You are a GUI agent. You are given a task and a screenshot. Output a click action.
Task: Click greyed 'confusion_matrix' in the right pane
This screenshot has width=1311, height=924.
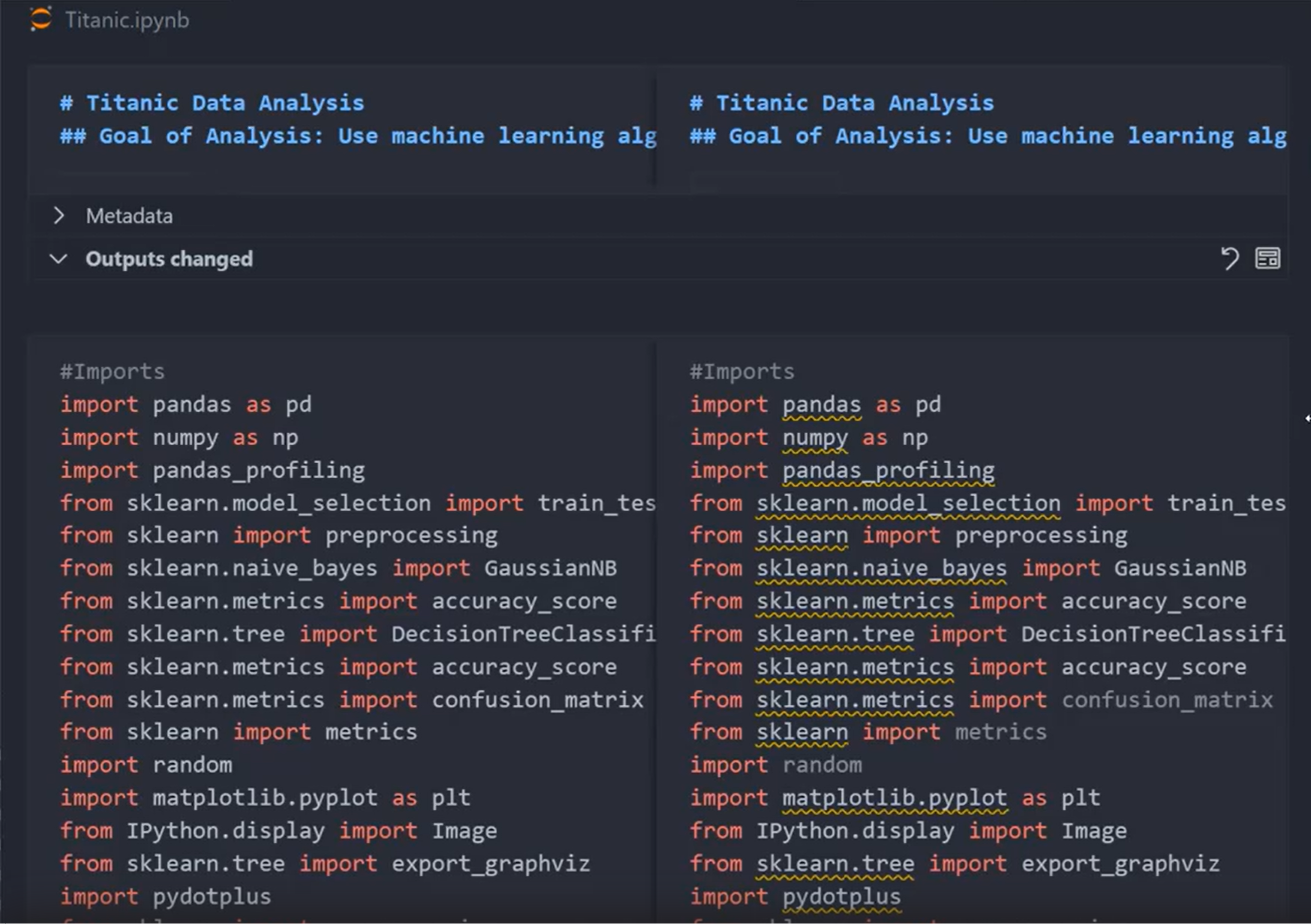[x=1167, y=700]
